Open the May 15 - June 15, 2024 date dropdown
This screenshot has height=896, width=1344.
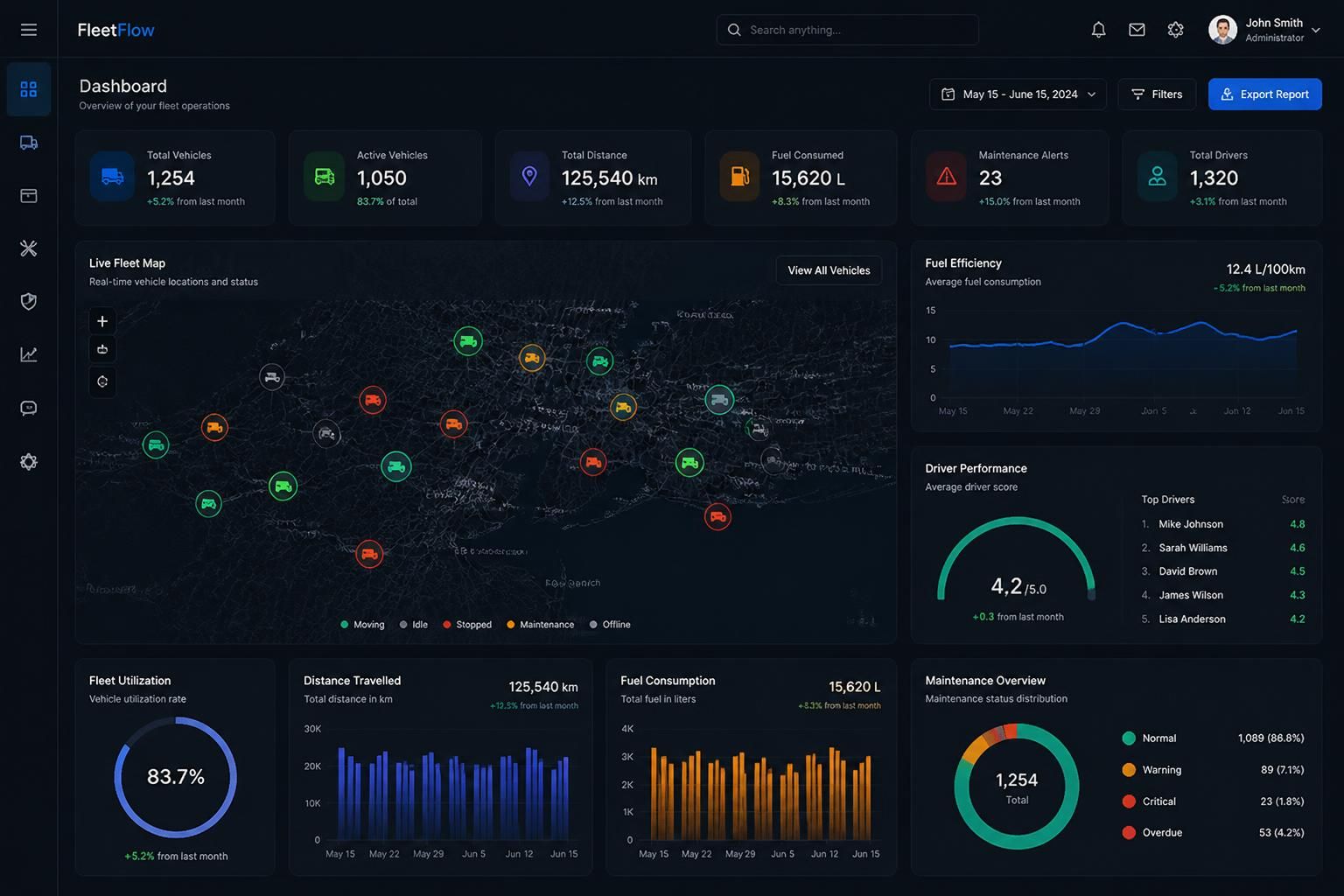[x=1018, y=94]
